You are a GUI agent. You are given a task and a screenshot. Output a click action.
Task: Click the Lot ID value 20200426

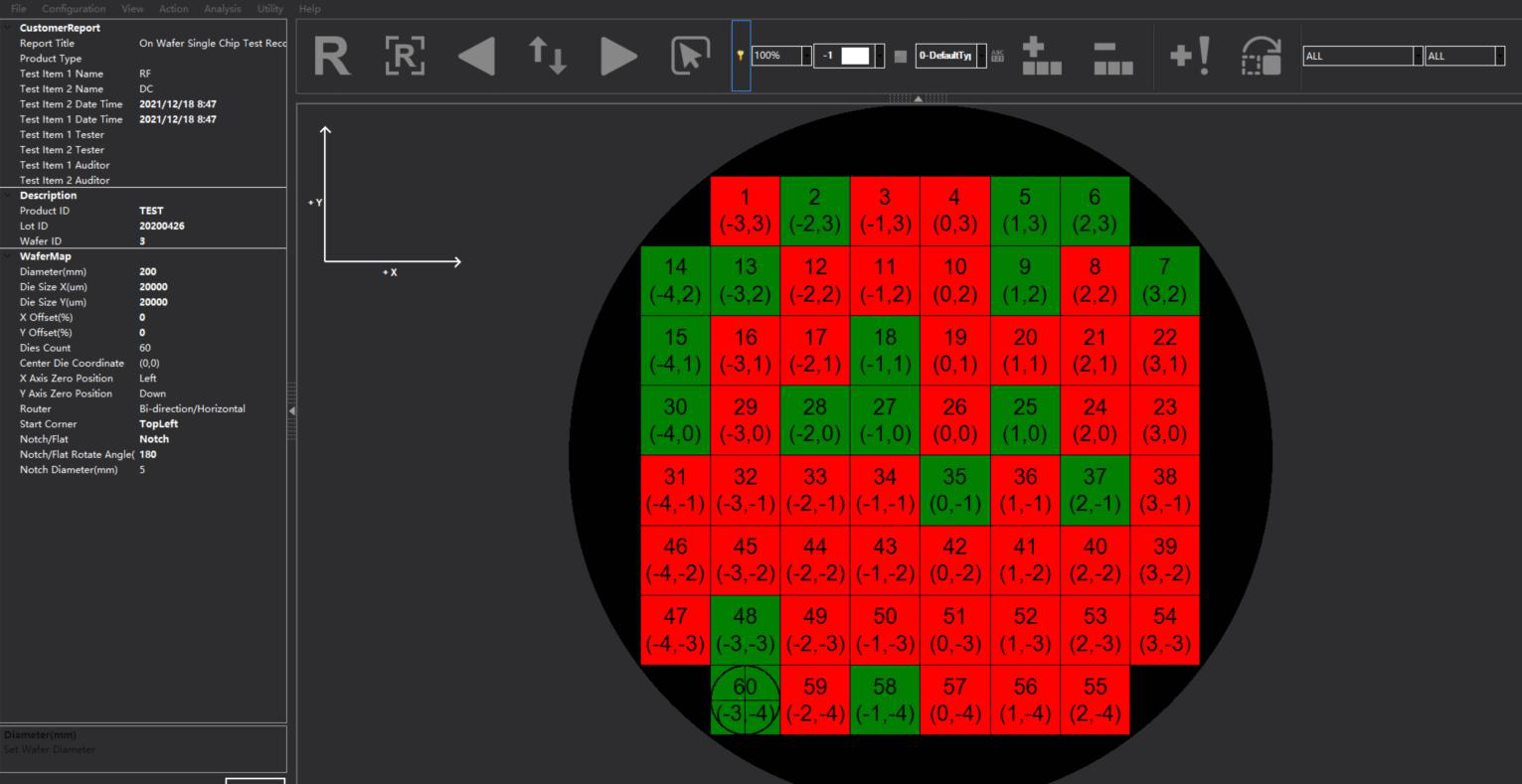(162, 227)
